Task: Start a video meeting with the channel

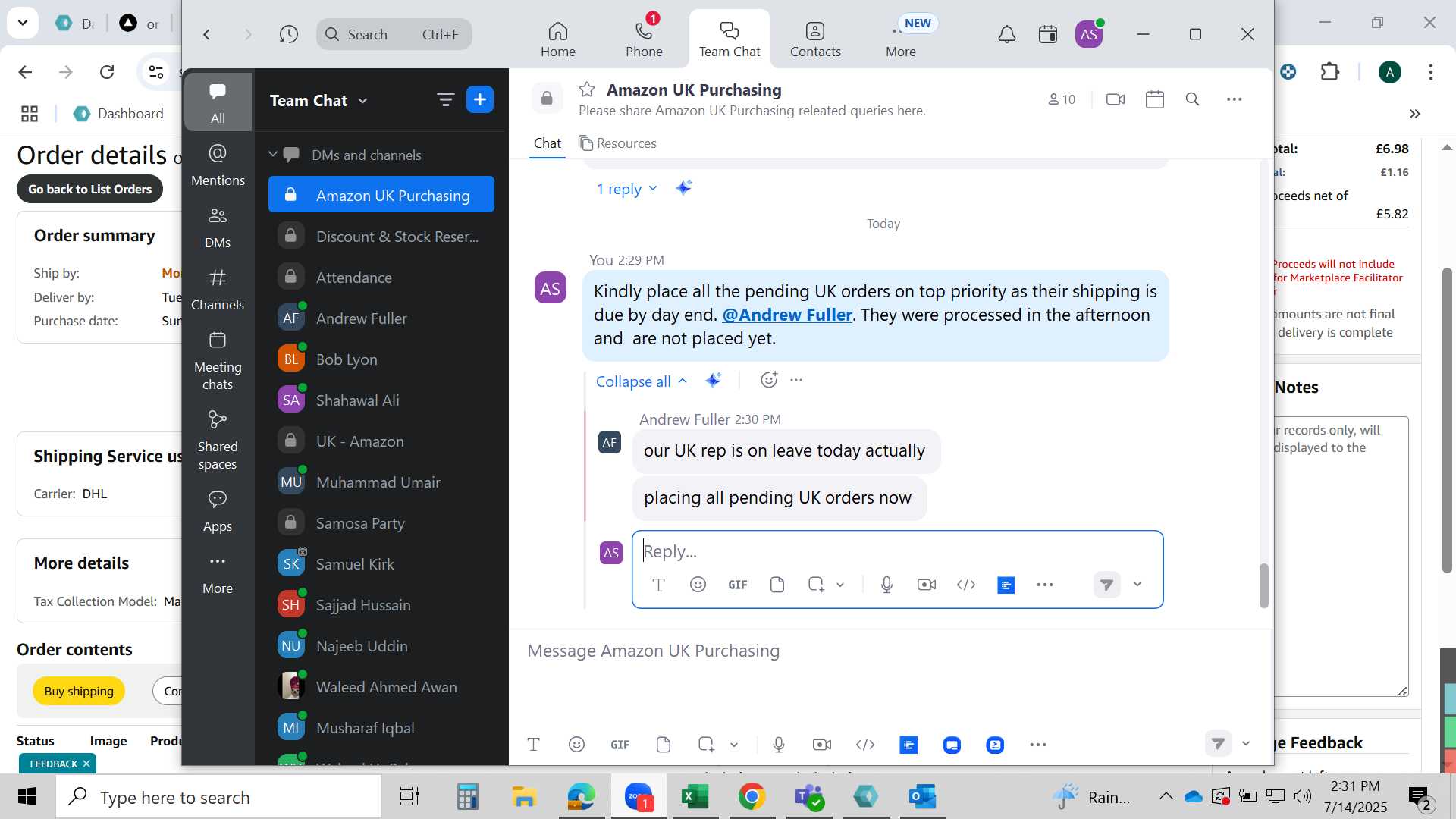Action: coord(1115,99)
